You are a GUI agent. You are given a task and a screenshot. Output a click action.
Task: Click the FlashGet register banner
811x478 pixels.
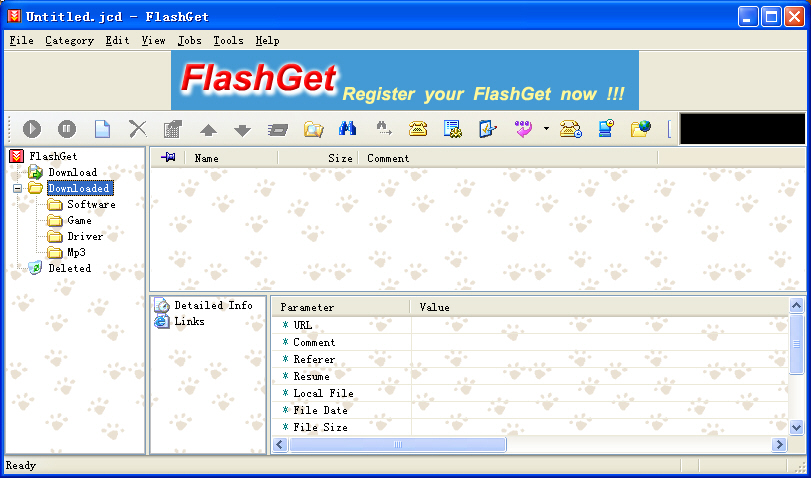(405, 80)
